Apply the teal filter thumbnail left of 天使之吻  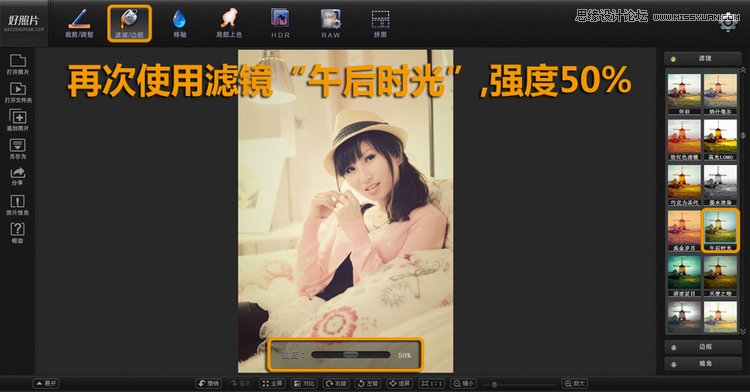pos(684,276)
